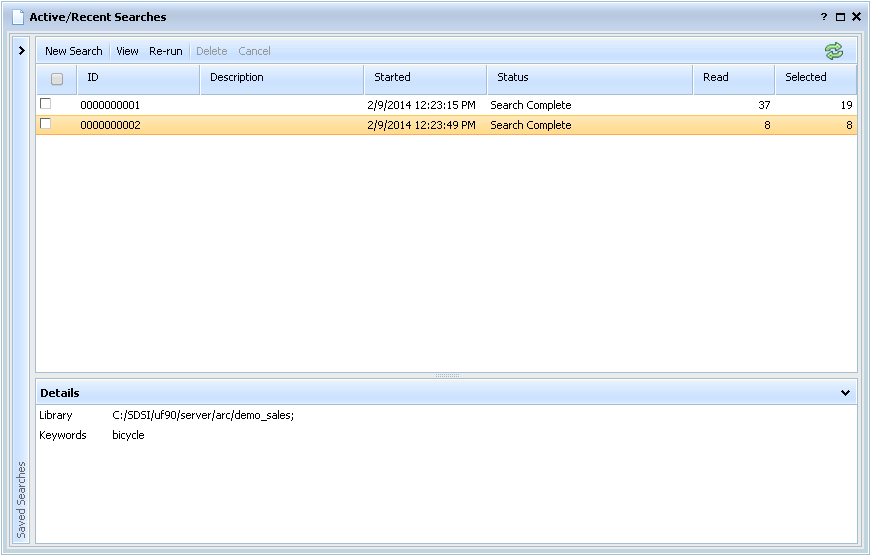873x555 pixels.
Task: Close the Active/Recent Searches window
Action: coord(856,17)
